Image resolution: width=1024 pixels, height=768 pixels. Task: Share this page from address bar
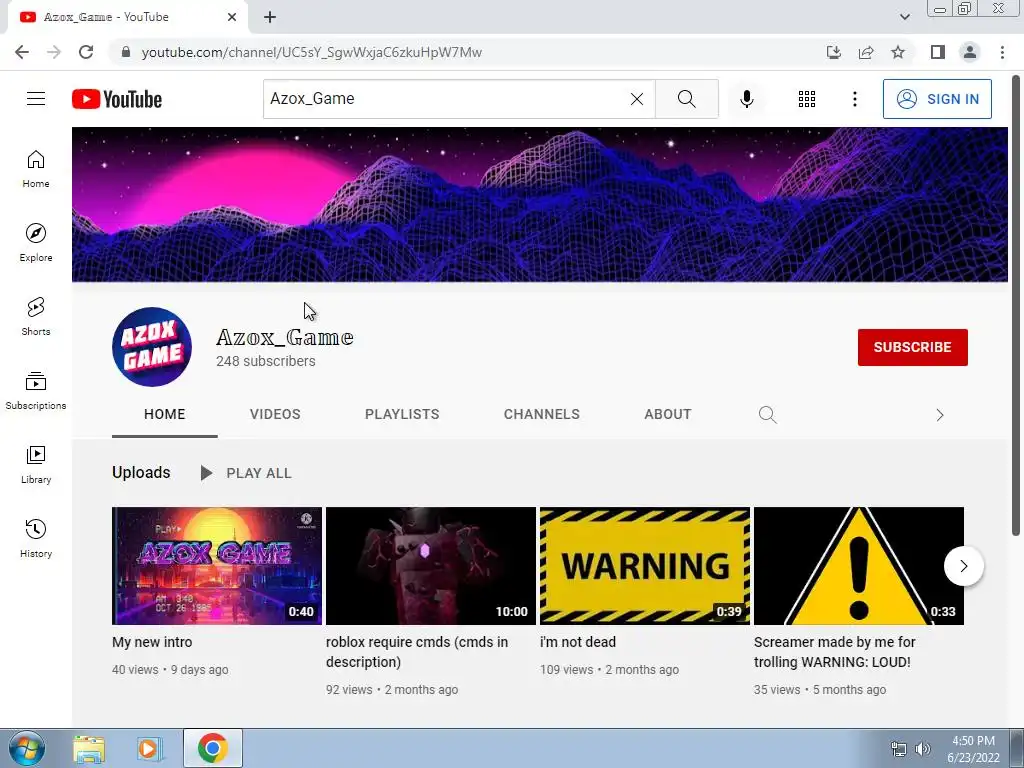[x=866, y=52]
